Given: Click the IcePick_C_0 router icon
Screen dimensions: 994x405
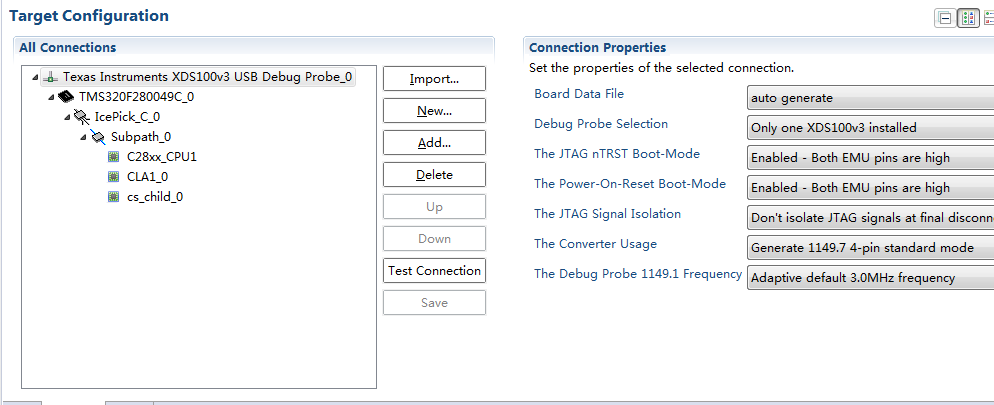Looking at the screenshot, I should pyautogui.click(x=83, y=117).
